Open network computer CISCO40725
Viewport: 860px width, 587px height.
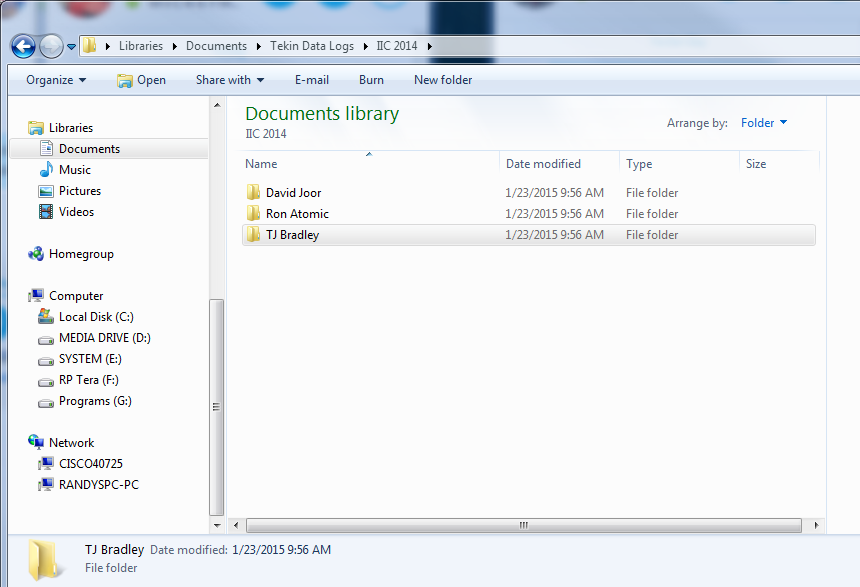tap(90, 464)
